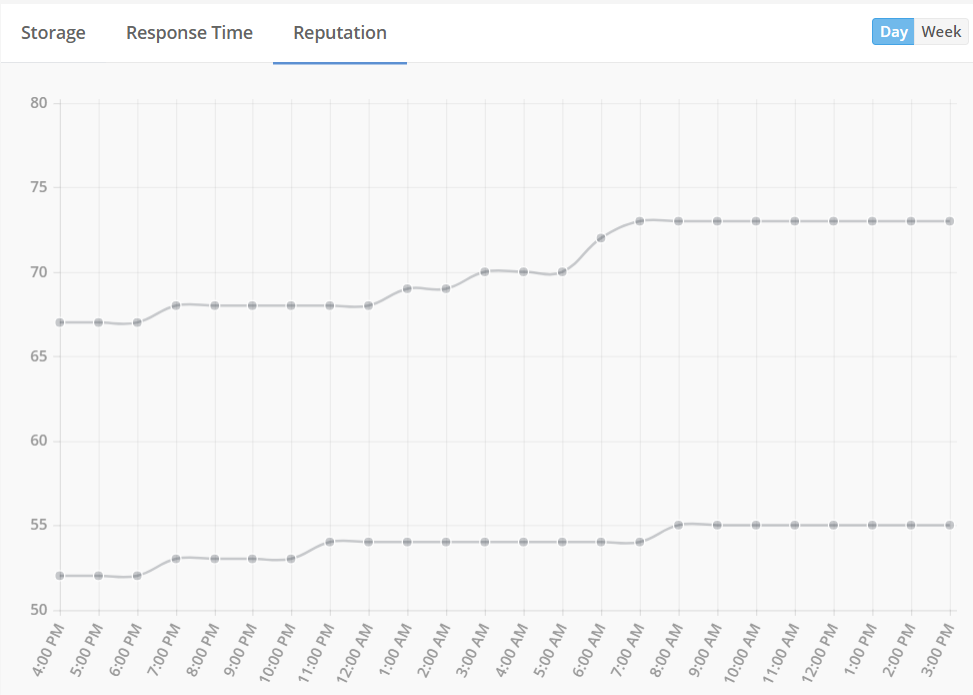This screenshot has height=695, width=973.
Task: Select upper line data point at 1:00 AM
Action: point(407,288)
